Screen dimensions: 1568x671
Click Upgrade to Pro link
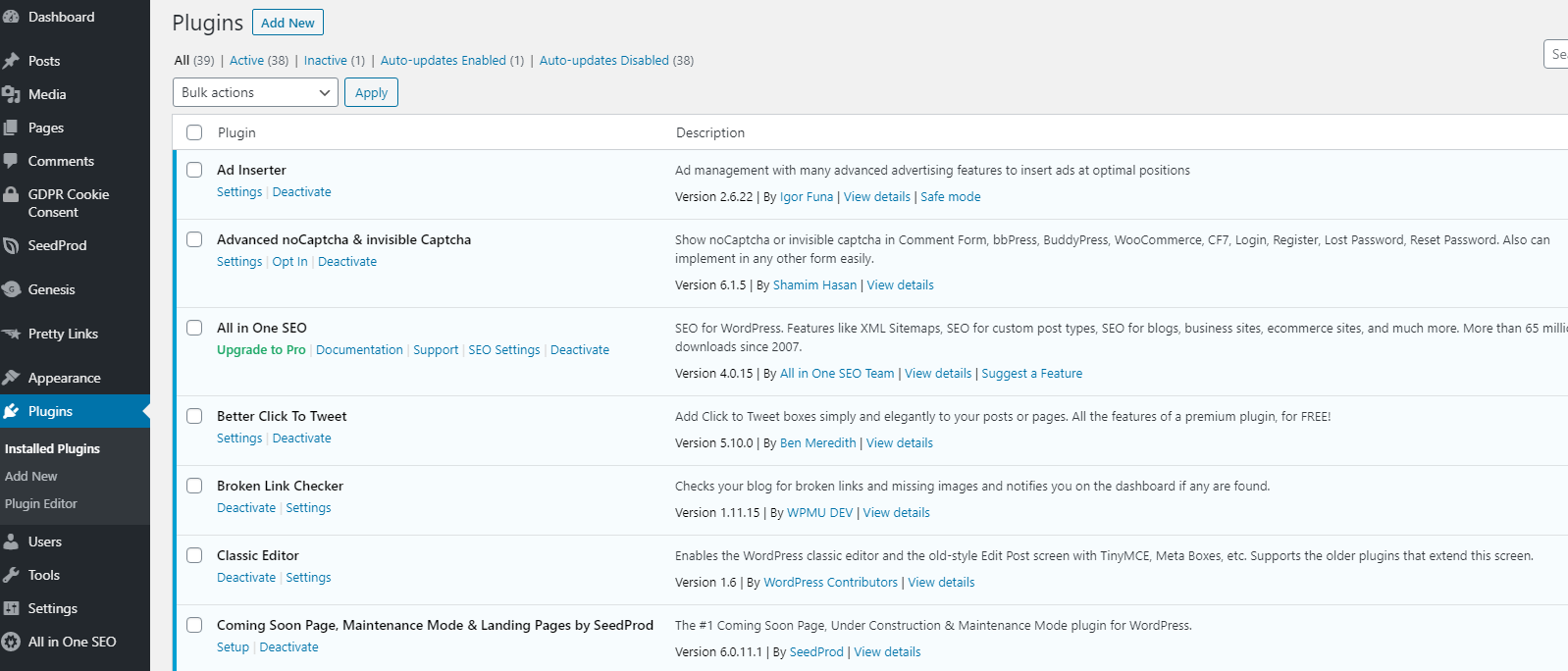tap(261, 350)
